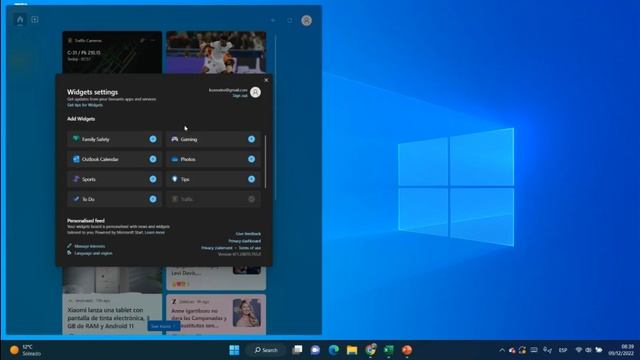
Task: Click the ESP language indicator
Action: click(x=563, y=350)
